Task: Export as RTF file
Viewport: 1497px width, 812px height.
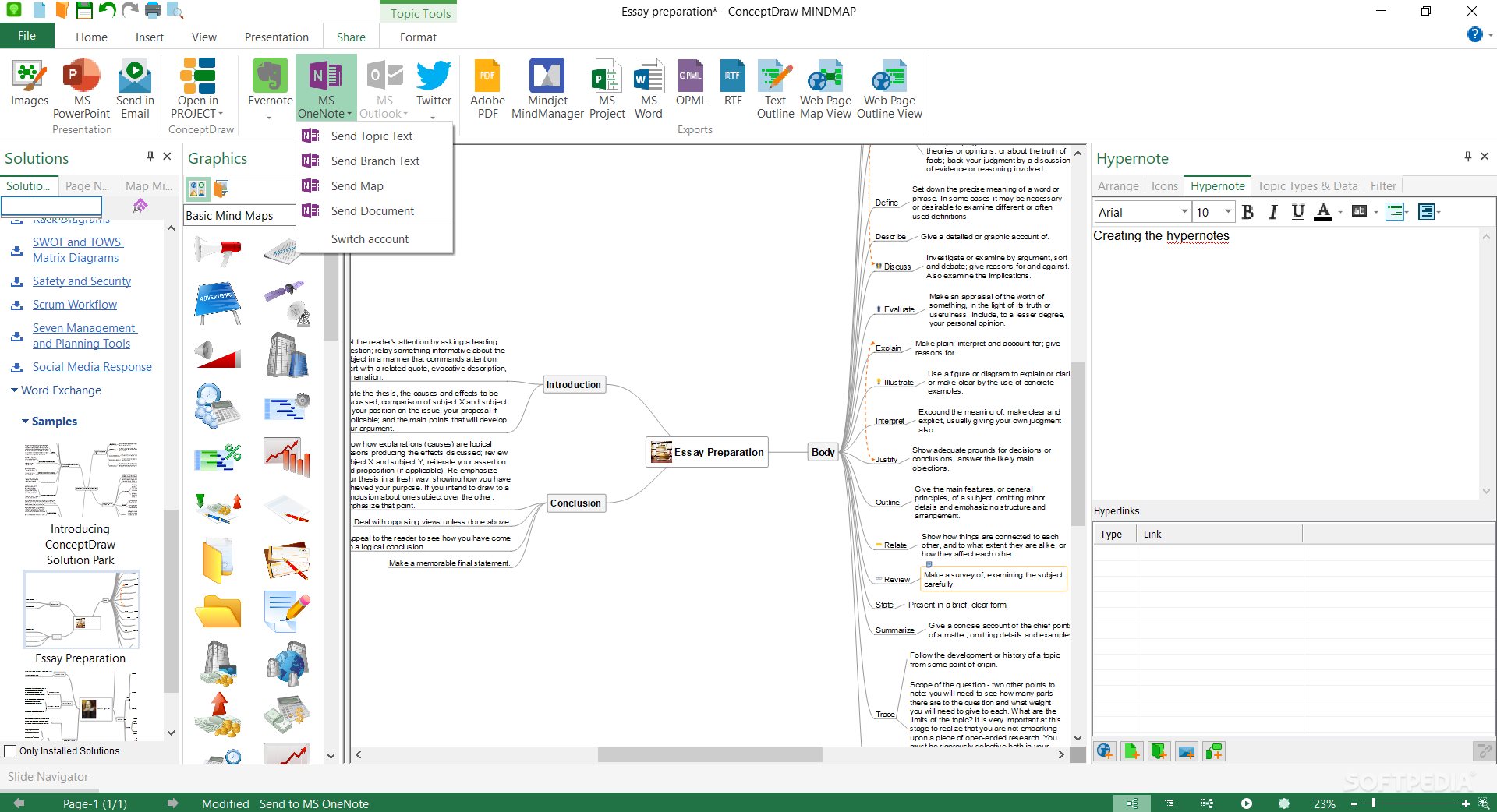Action: (733, 83)
